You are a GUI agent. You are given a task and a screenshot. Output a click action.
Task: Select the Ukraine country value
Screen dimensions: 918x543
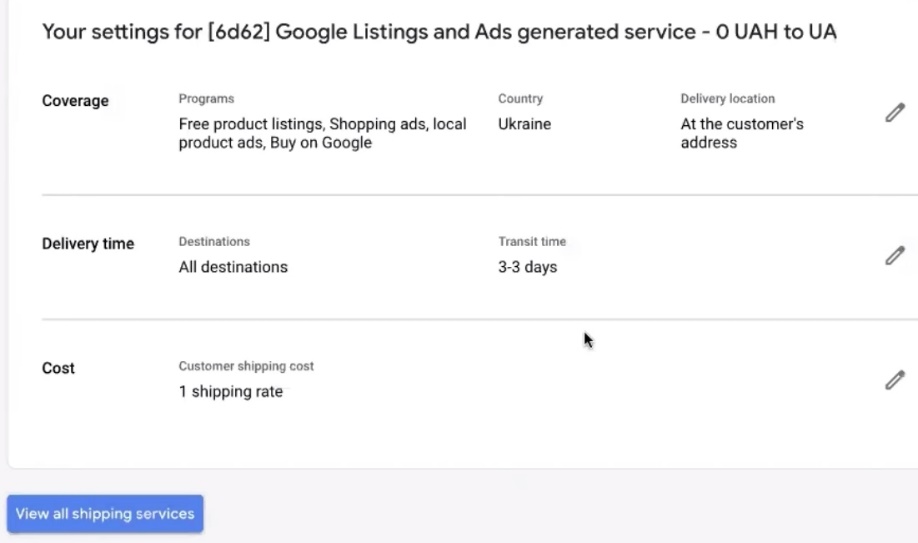pos(524,124)
